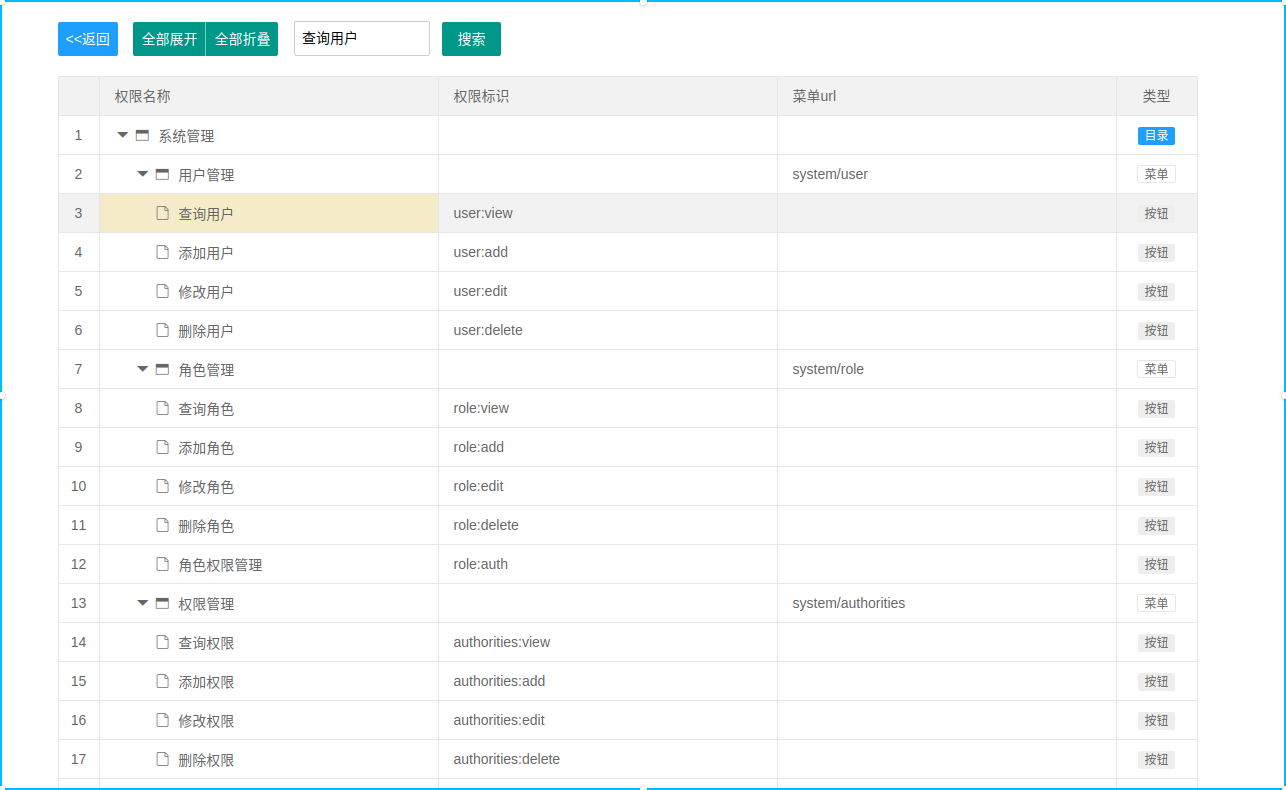Click the document icon beside 查询用户

point(161,212)
